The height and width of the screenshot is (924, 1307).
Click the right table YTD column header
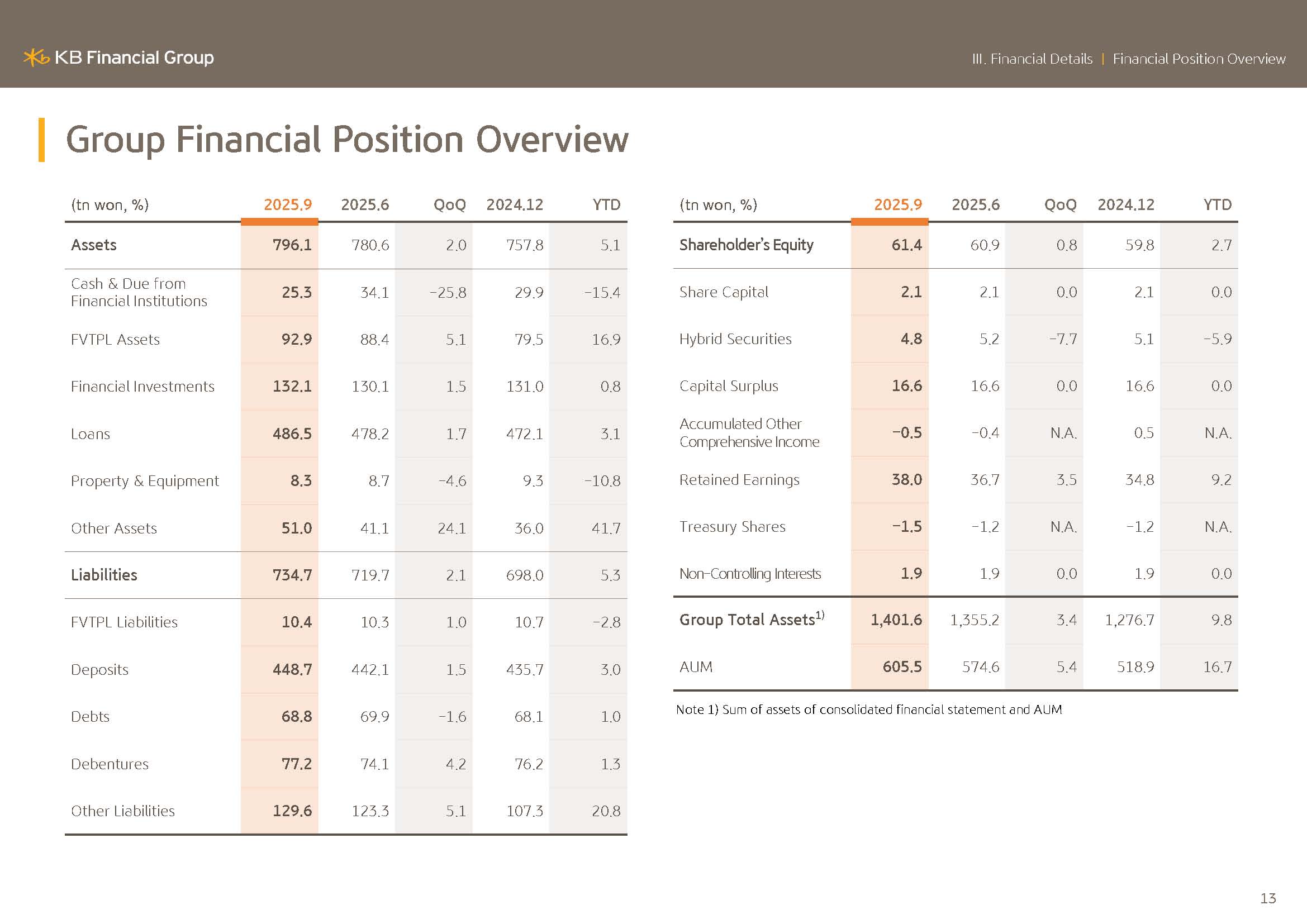(x=1217, y=205)
